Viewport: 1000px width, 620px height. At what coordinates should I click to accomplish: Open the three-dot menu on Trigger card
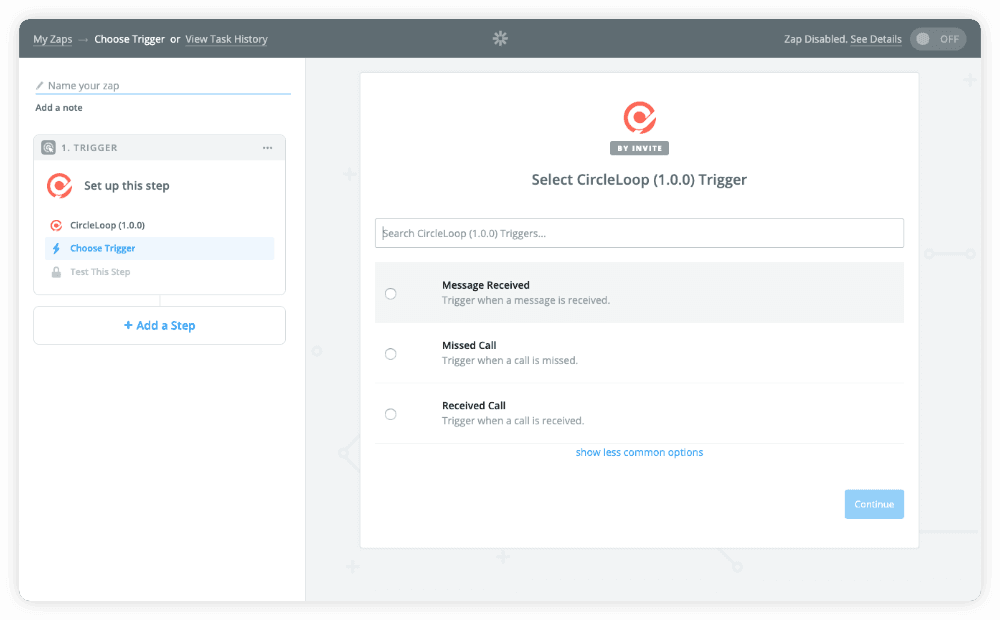tap(267, 148)
